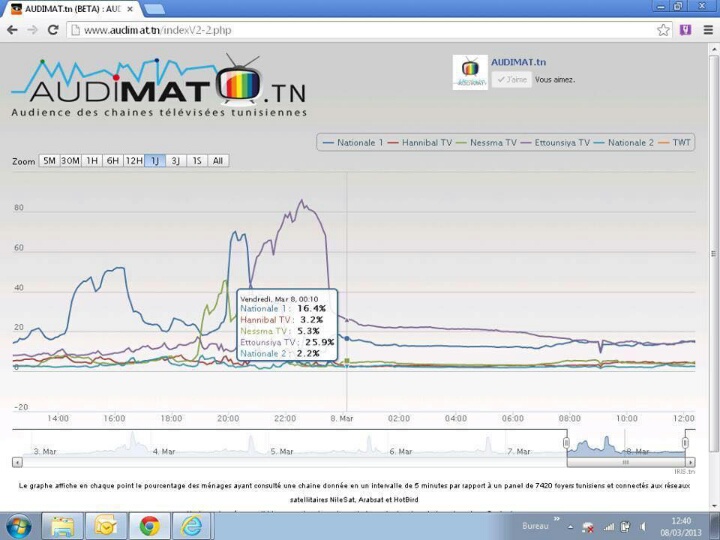Select the 1S zoom range

tap(197, 161)
